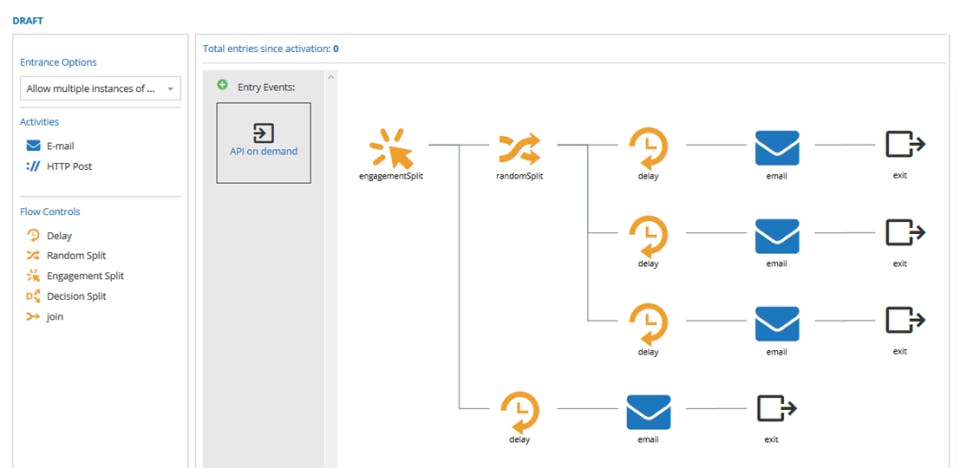The height and width of the screenshot is (468, 960).
Task: Select the bottom branch email node
Action: click(x=648, y=412)
